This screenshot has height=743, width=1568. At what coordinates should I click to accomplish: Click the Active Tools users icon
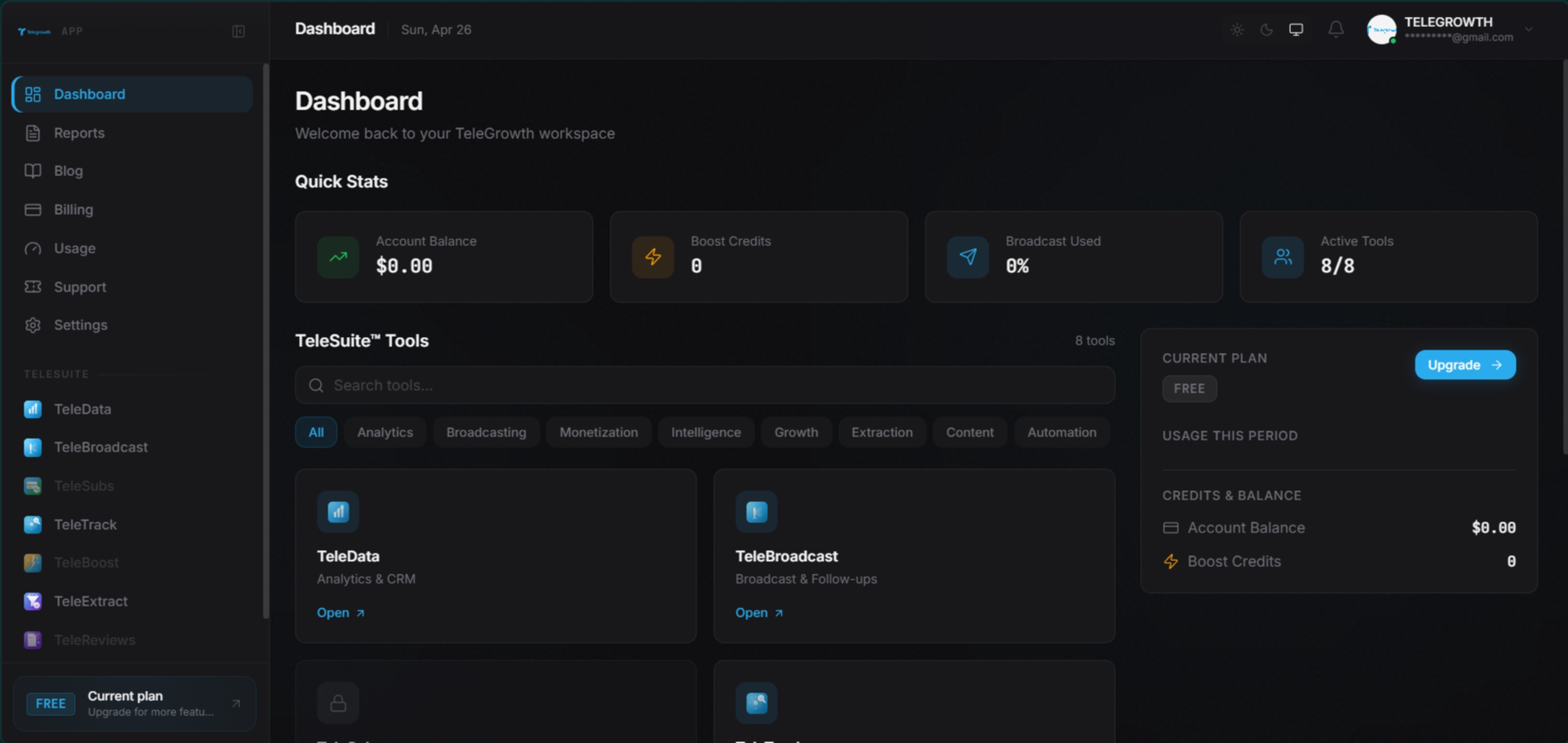[x=1283, y=257]
